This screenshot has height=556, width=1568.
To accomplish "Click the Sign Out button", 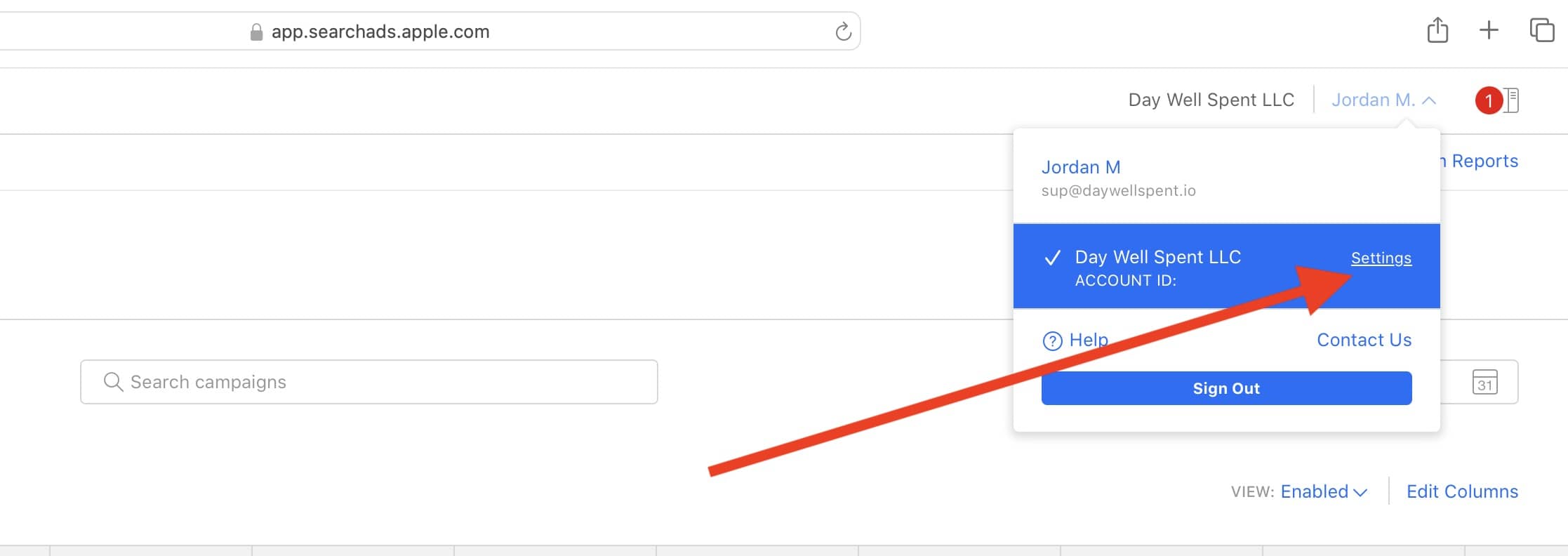I will click(1226, 388).
